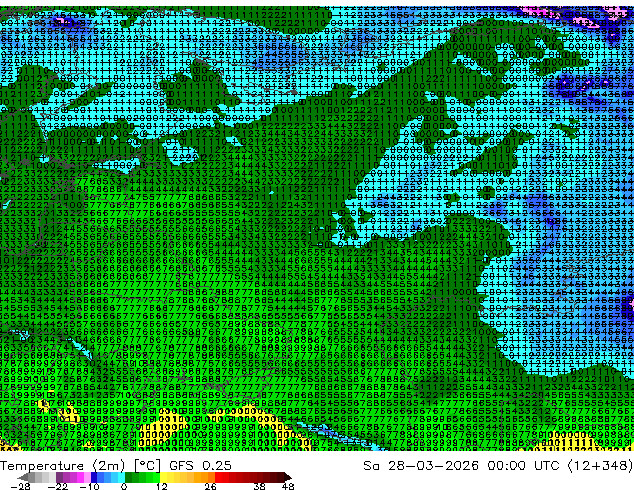Click the "26" legend value
This screenshot has height=490, width=634.
tap(210, 486)
